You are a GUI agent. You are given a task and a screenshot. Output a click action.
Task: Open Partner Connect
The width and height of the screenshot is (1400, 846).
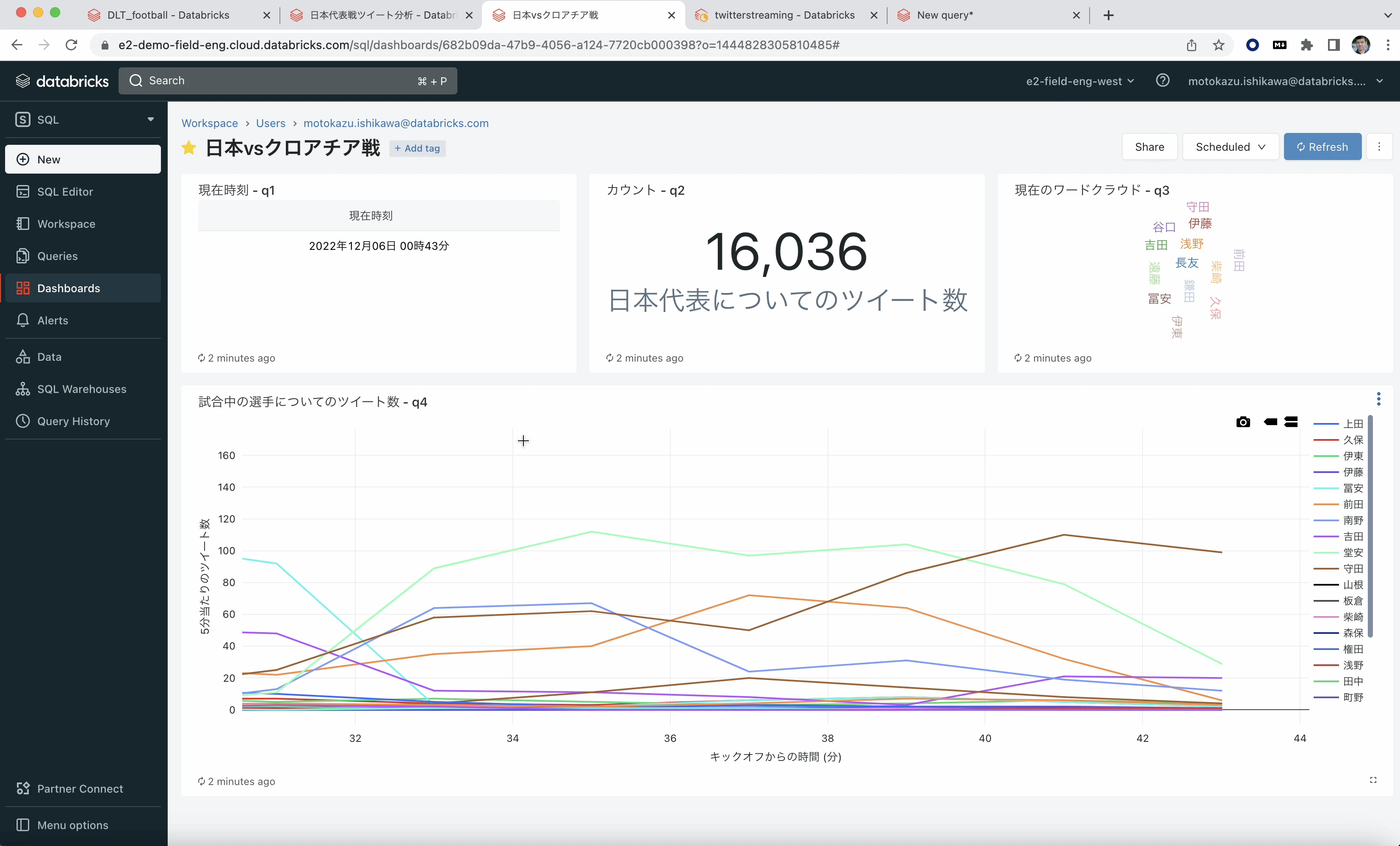point(80,788)
